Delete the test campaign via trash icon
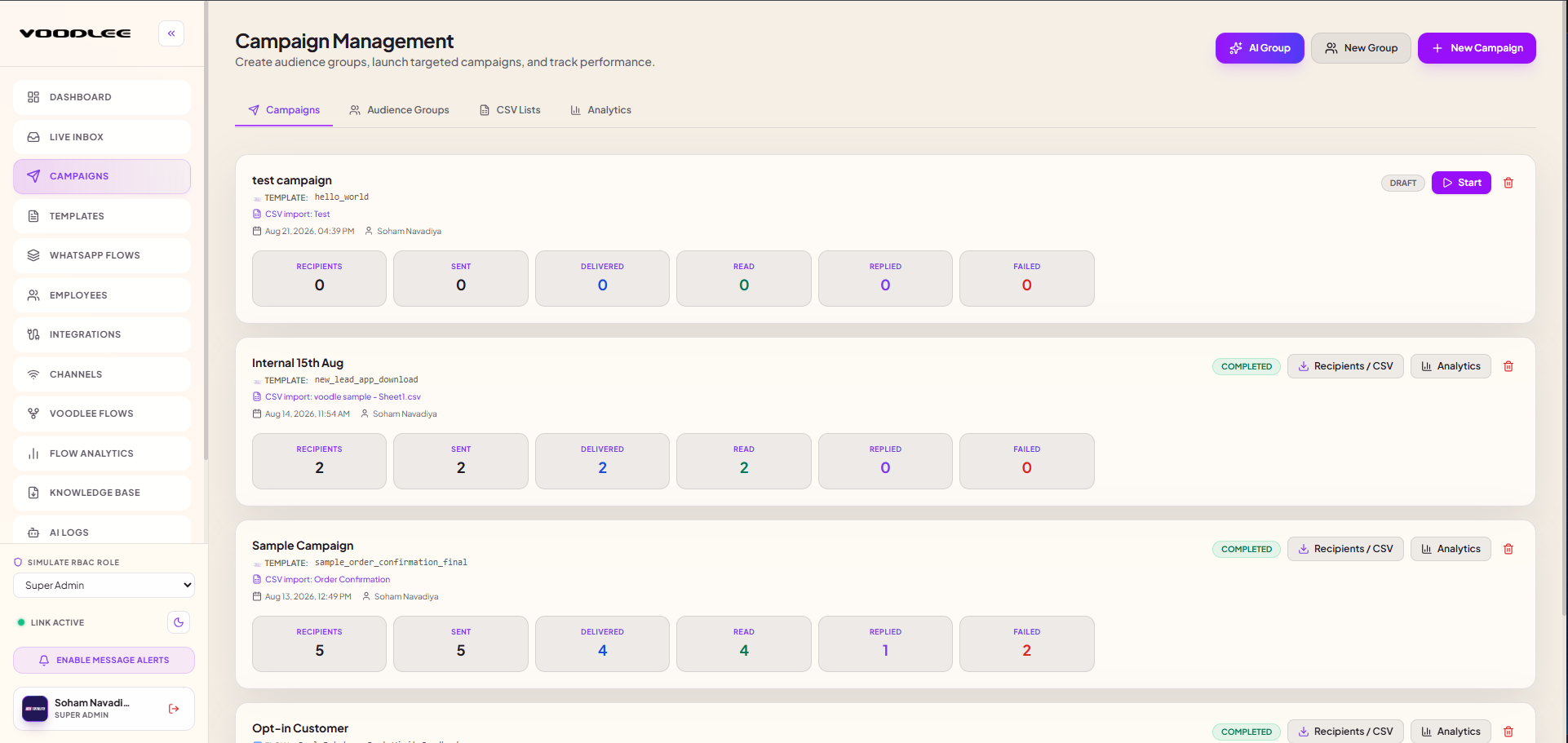Screen dimensions: 1568x743 point(1508,183)
